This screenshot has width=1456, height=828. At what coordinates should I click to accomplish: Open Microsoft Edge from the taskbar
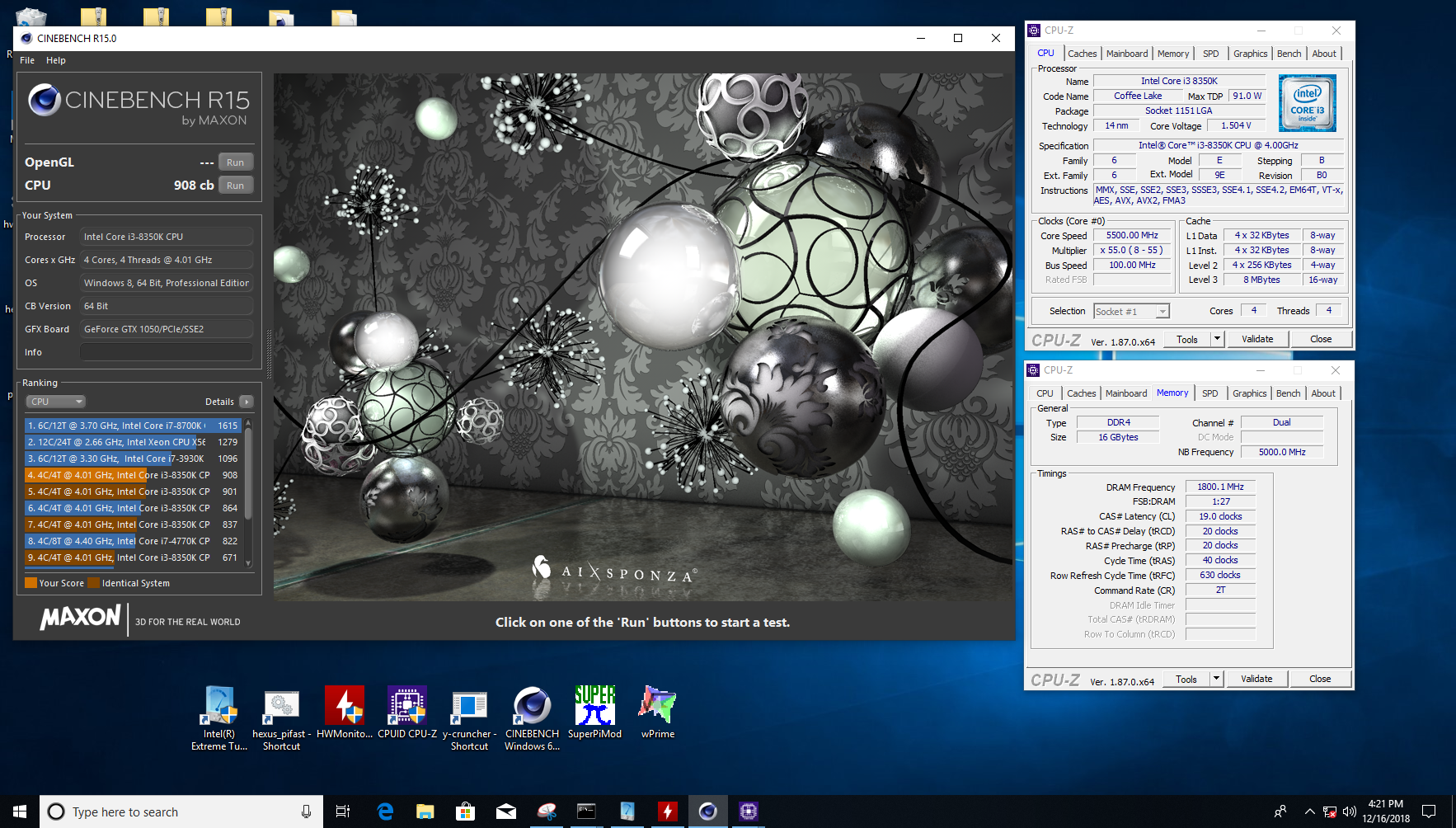click(x=385, y=812)
